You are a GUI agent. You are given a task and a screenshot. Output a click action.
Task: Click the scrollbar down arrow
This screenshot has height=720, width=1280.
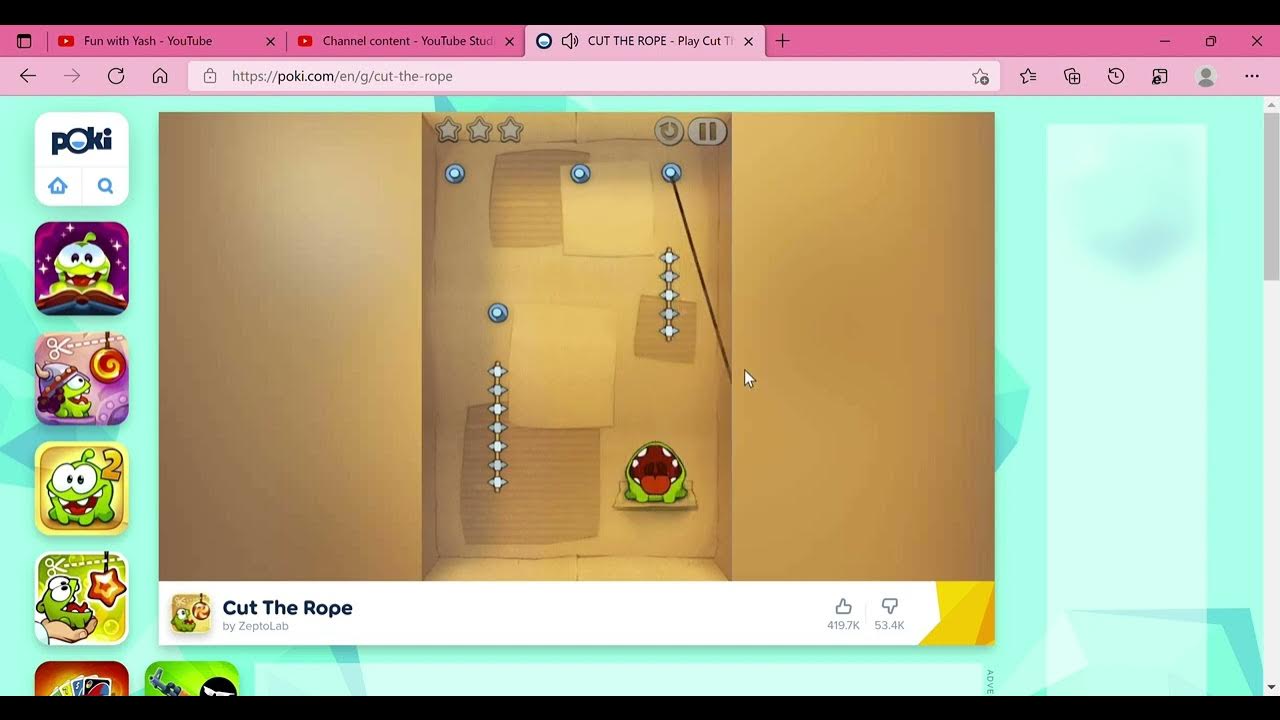[x=1271, y=687]
